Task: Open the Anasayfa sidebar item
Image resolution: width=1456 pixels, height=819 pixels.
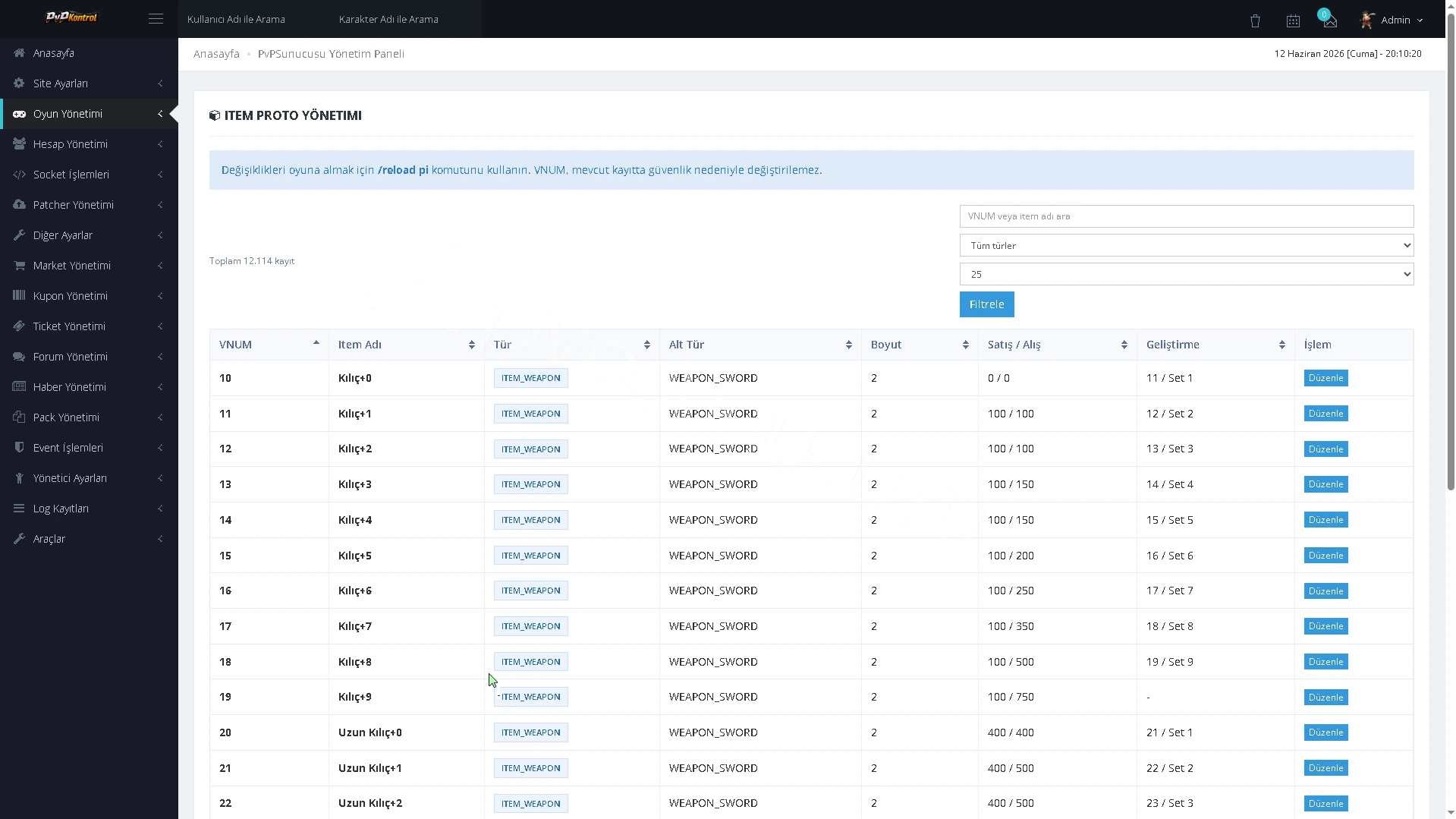Action: (89, 53)
